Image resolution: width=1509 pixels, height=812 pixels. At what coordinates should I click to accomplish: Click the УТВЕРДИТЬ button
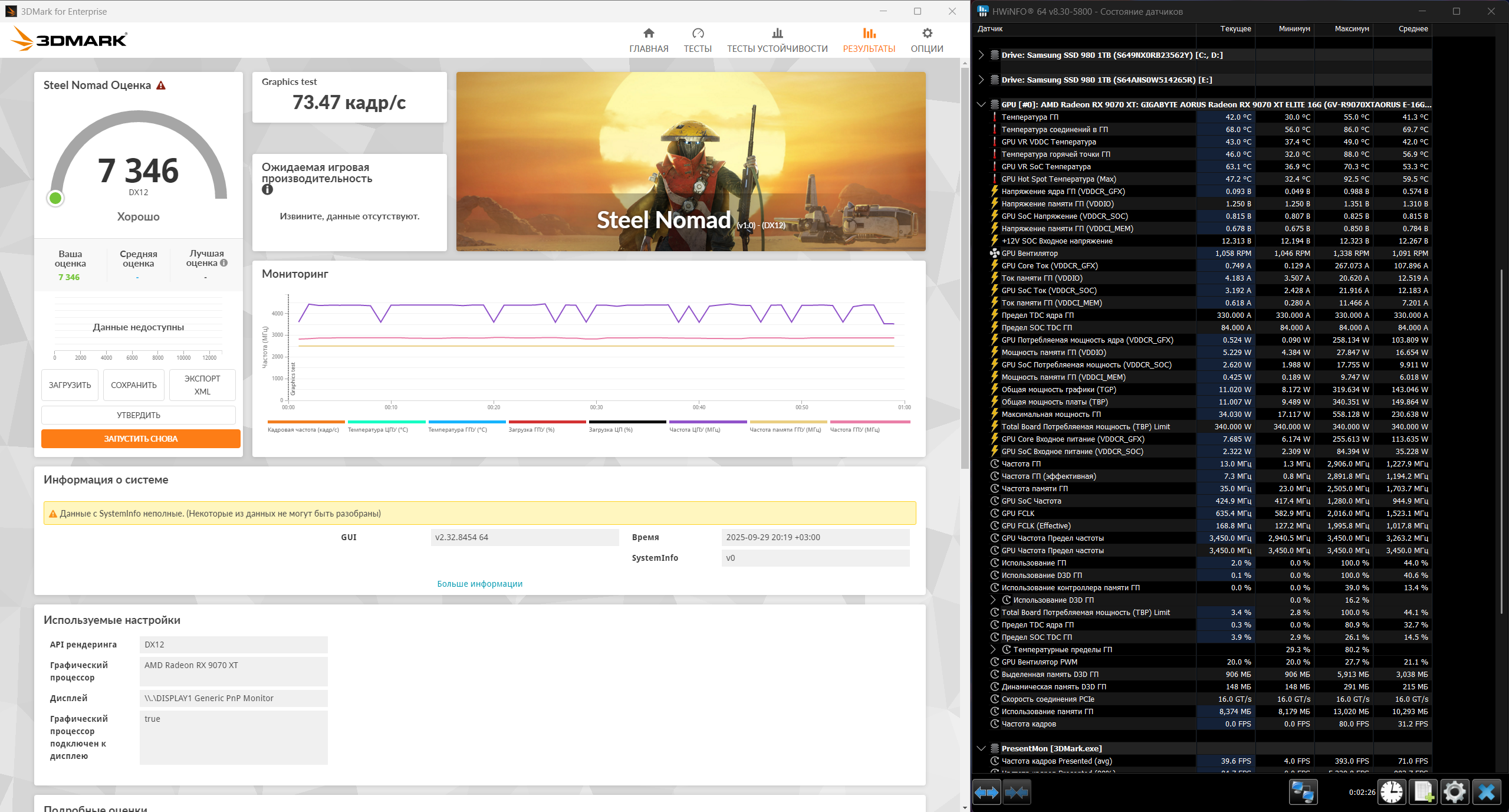coord(139,415)
